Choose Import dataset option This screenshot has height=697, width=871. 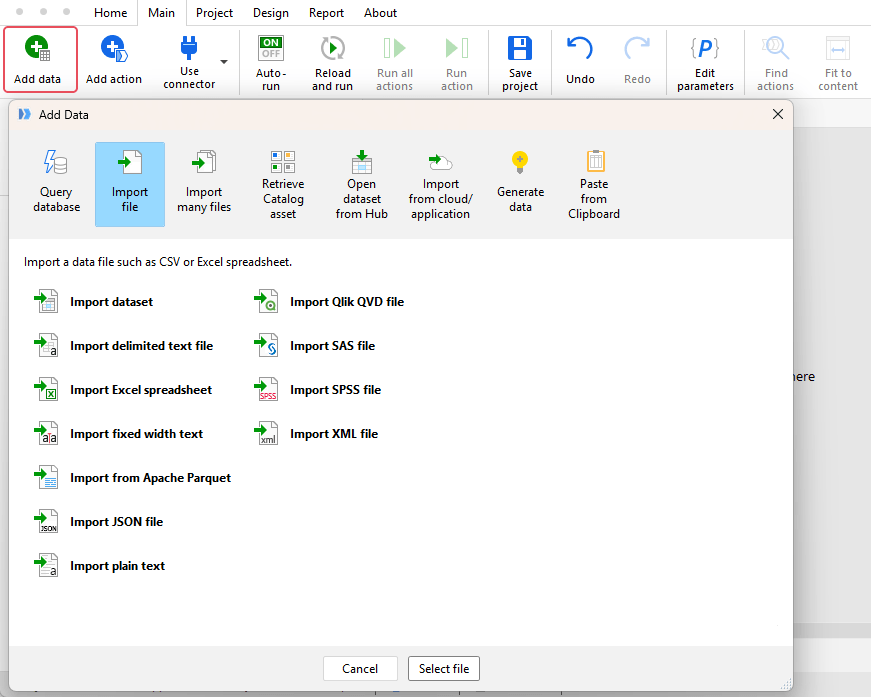tap(94, 302)
